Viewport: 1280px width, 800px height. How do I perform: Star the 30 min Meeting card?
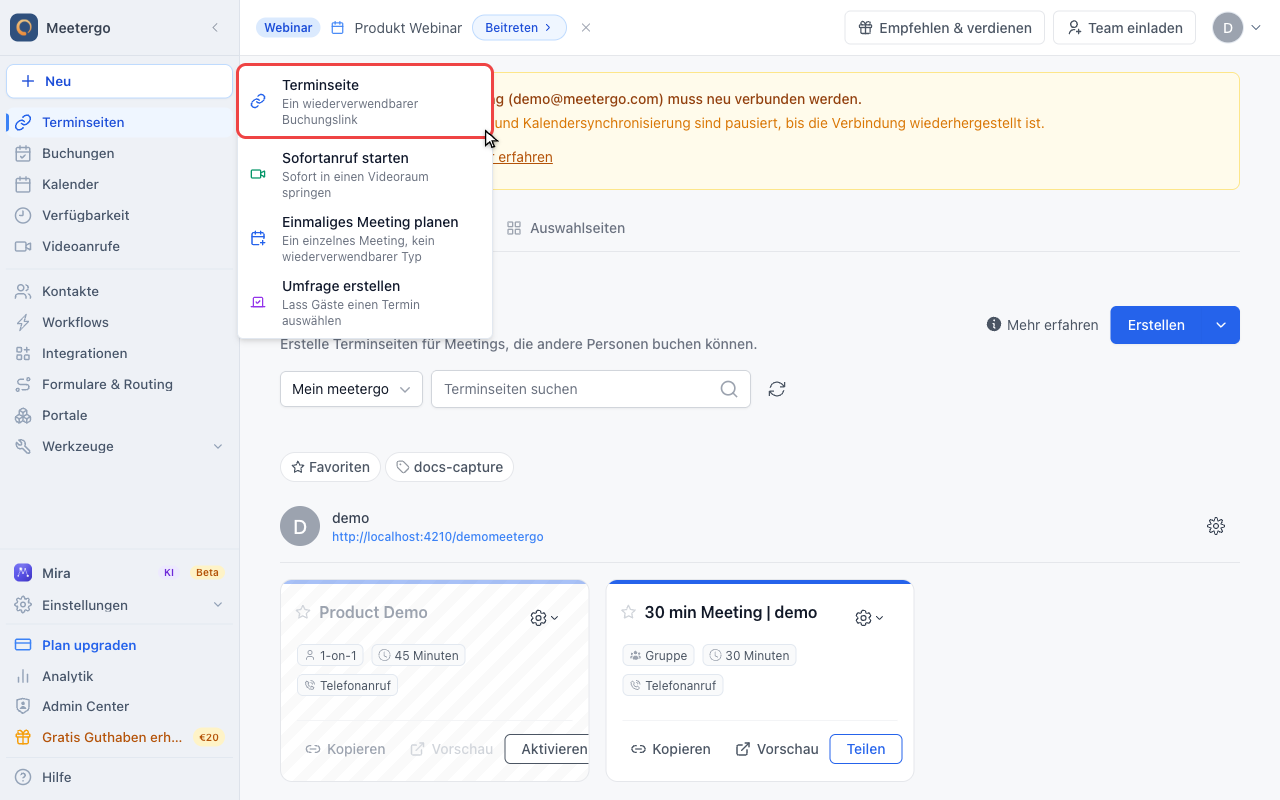(629, 612)
